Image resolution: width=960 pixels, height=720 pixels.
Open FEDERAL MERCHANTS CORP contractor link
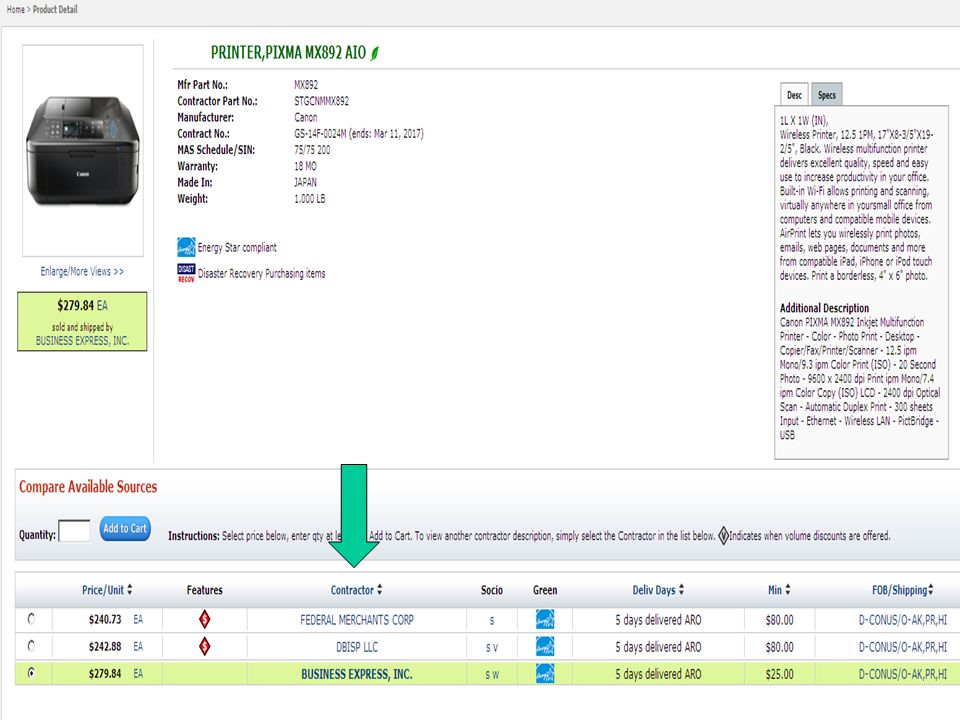click(x=357, y=620)
